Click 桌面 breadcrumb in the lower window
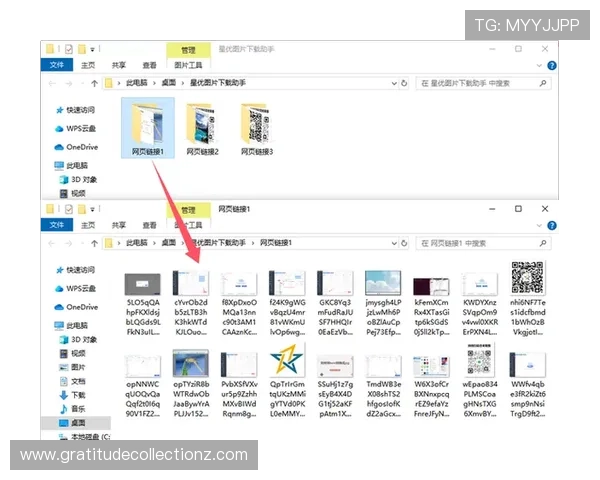600x480 pixels. pyautogui.click(x=168, y=243)
